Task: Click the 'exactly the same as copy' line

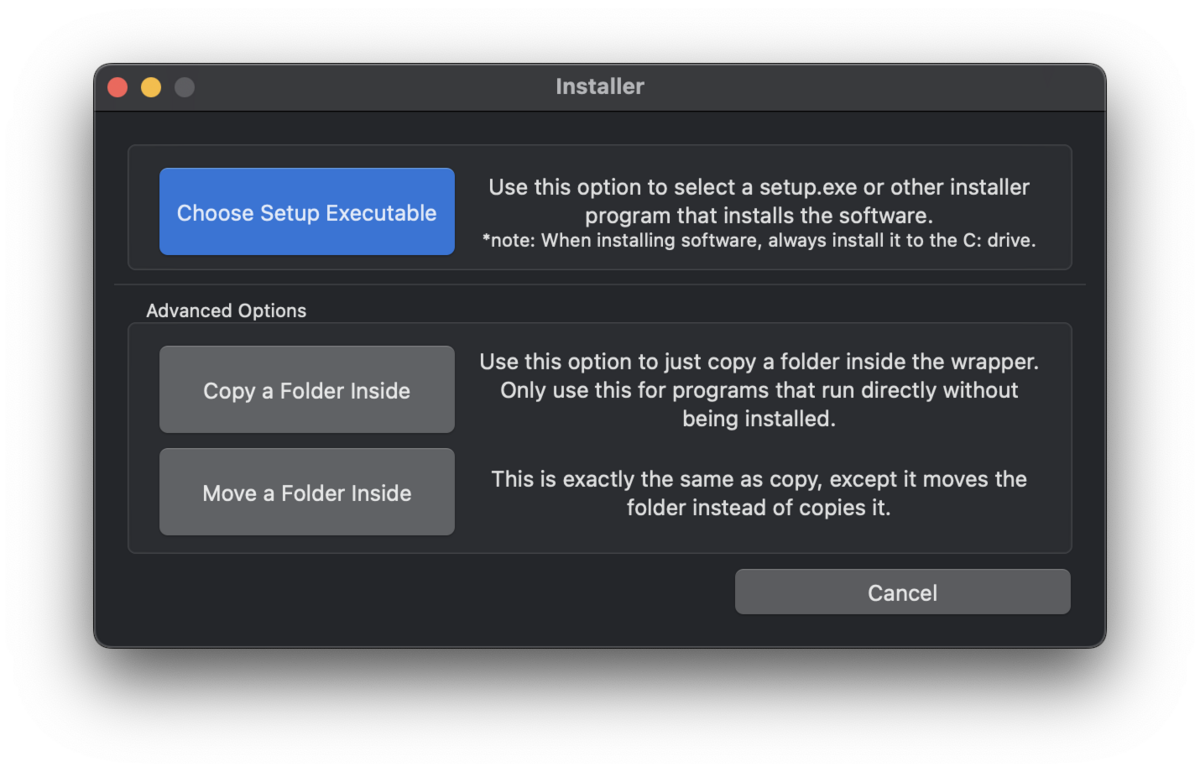Action: click(758, 479)
